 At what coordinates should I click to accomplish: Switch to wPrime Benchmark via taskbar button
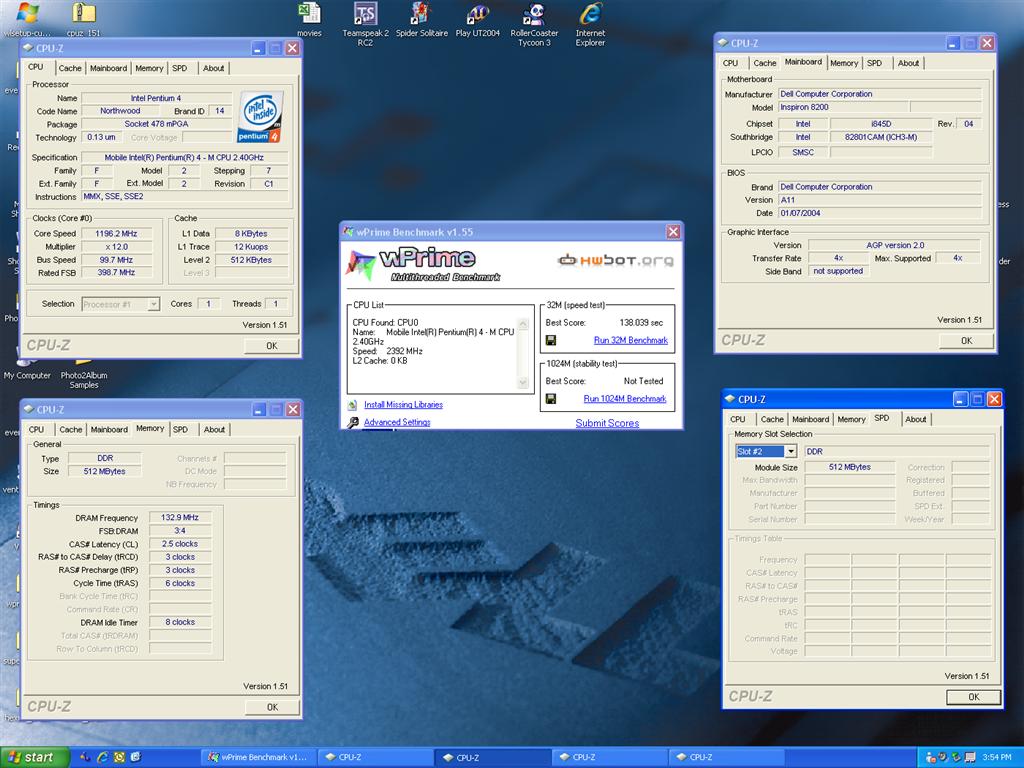coord(259,758)
